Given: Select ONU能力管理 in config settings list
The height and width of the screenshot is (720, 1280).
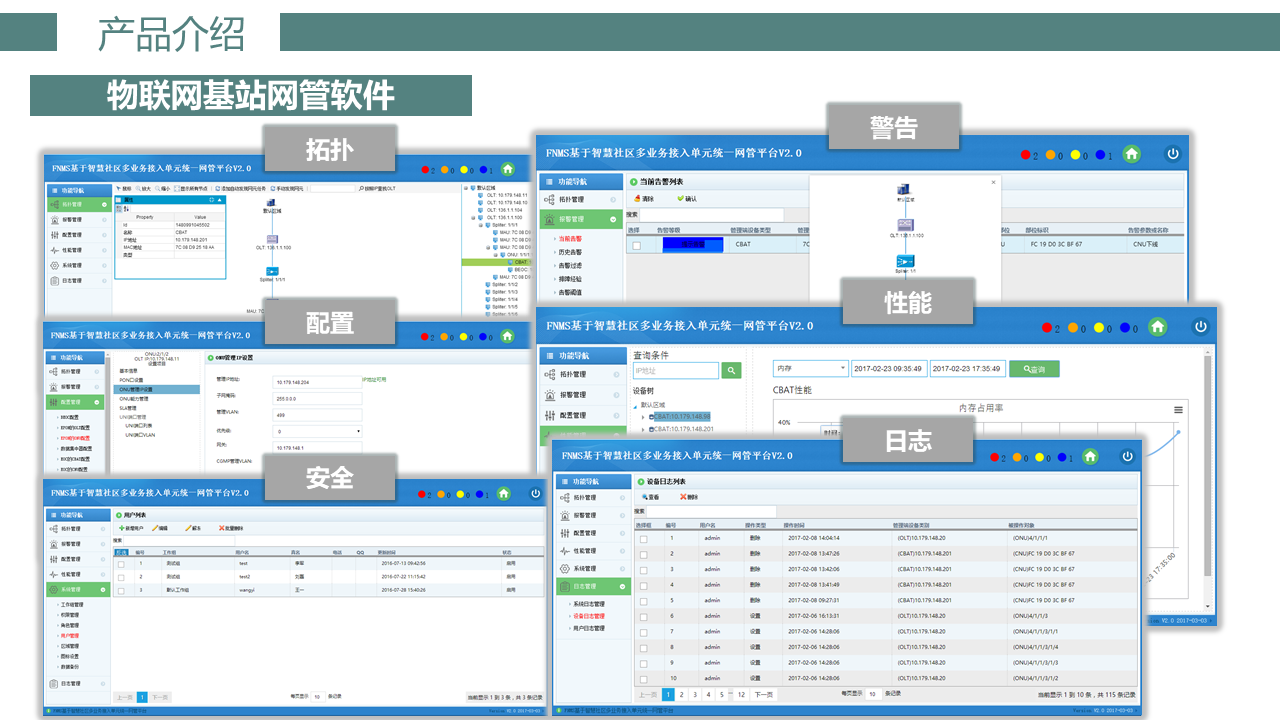Looking at the screenshot, I should click(134, 398).
